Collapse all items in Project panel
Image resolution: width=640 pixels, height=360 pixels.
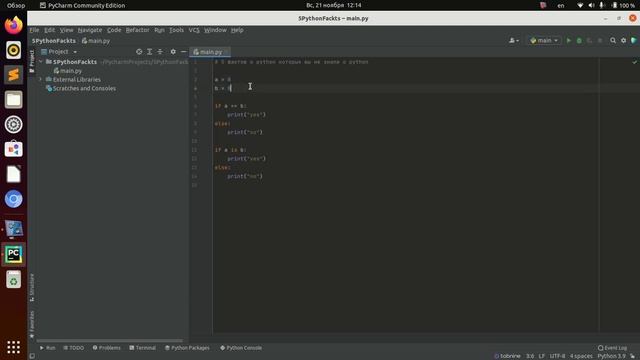tap(160, 52)
